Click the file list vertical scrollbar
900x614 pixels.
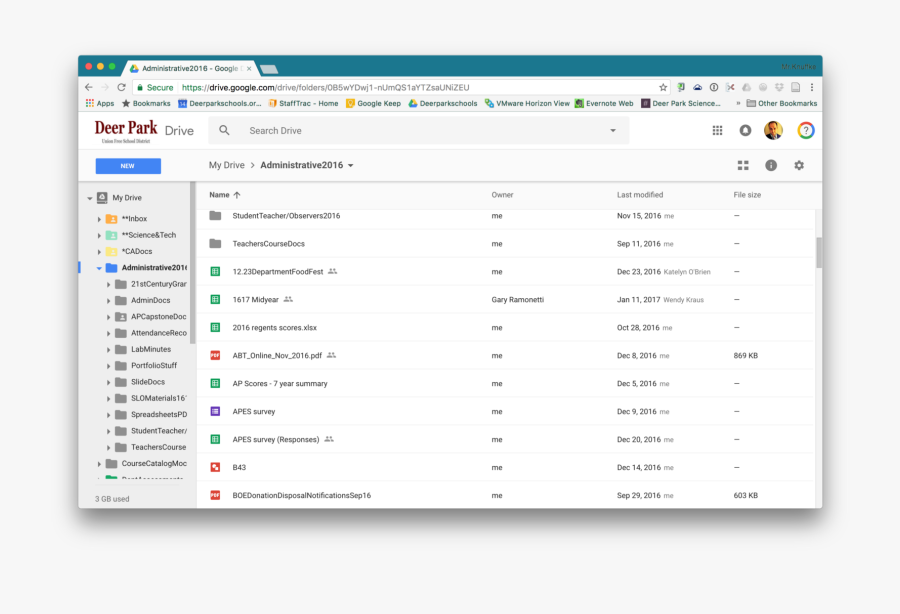[x=819, y=252]
